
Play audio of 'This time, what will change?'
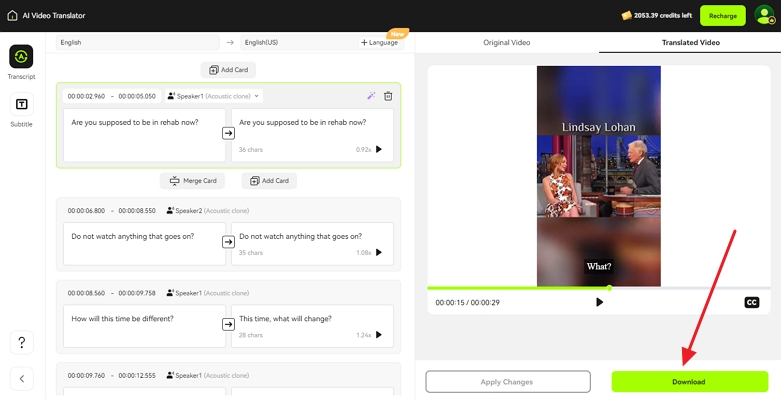click(379, 335)
